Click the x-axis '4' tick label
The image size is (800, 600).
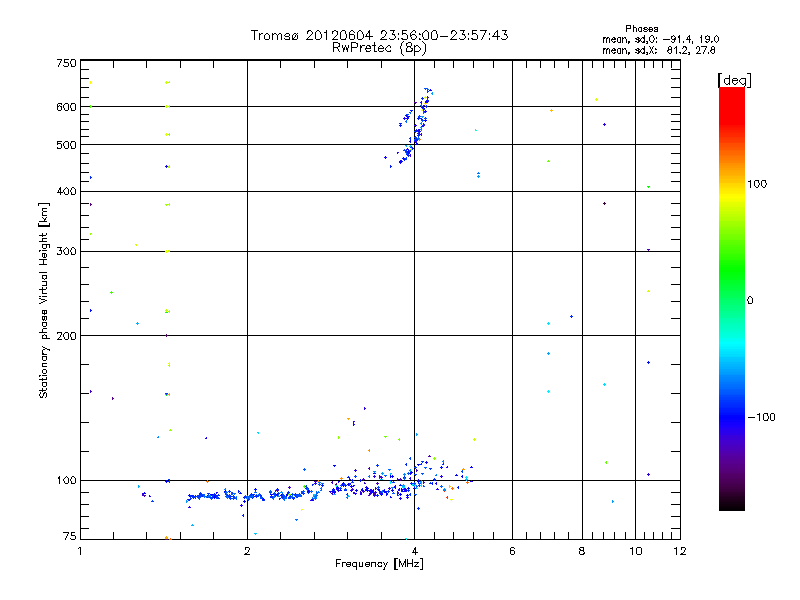[x=415, y=551]
